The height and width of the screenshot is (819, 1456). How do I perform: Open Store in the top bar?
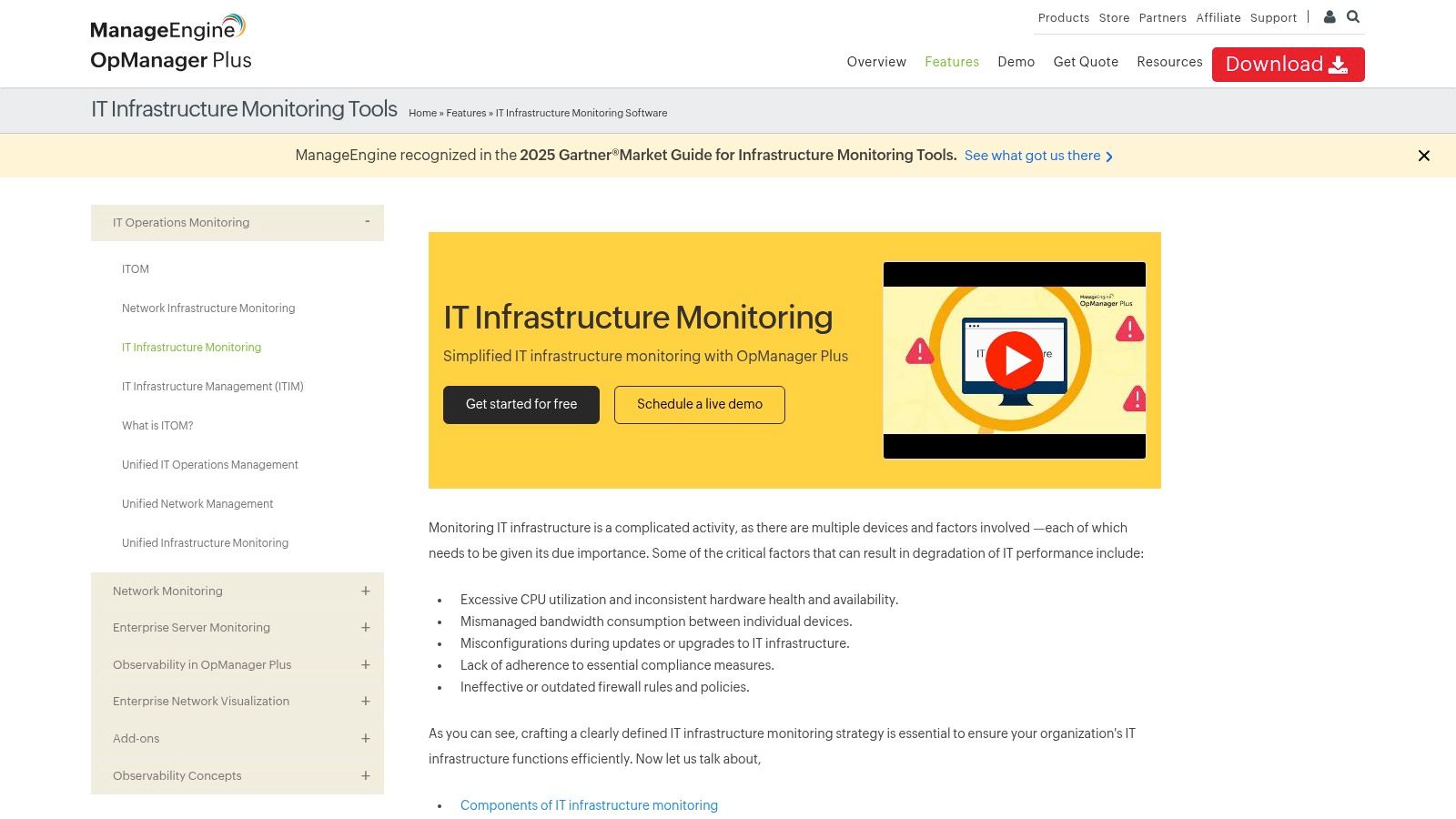[x=1114, y=17]
